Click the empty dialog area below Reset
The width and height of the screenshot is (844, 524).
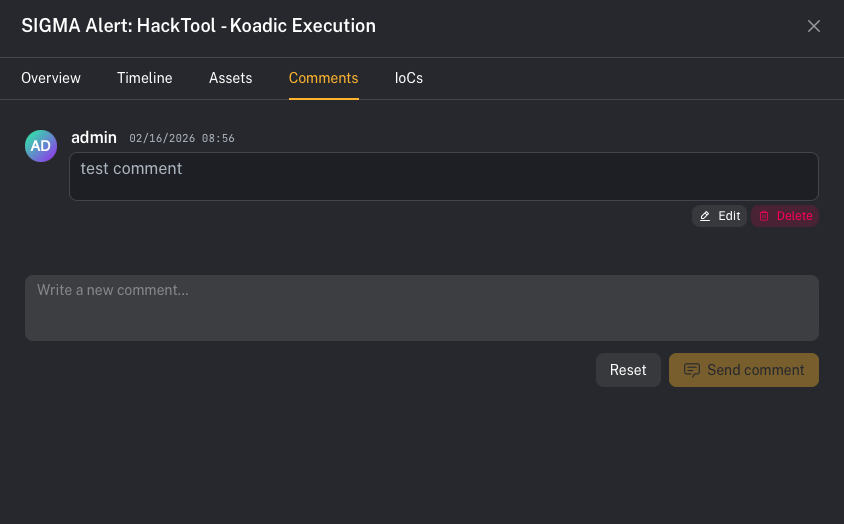628,450
